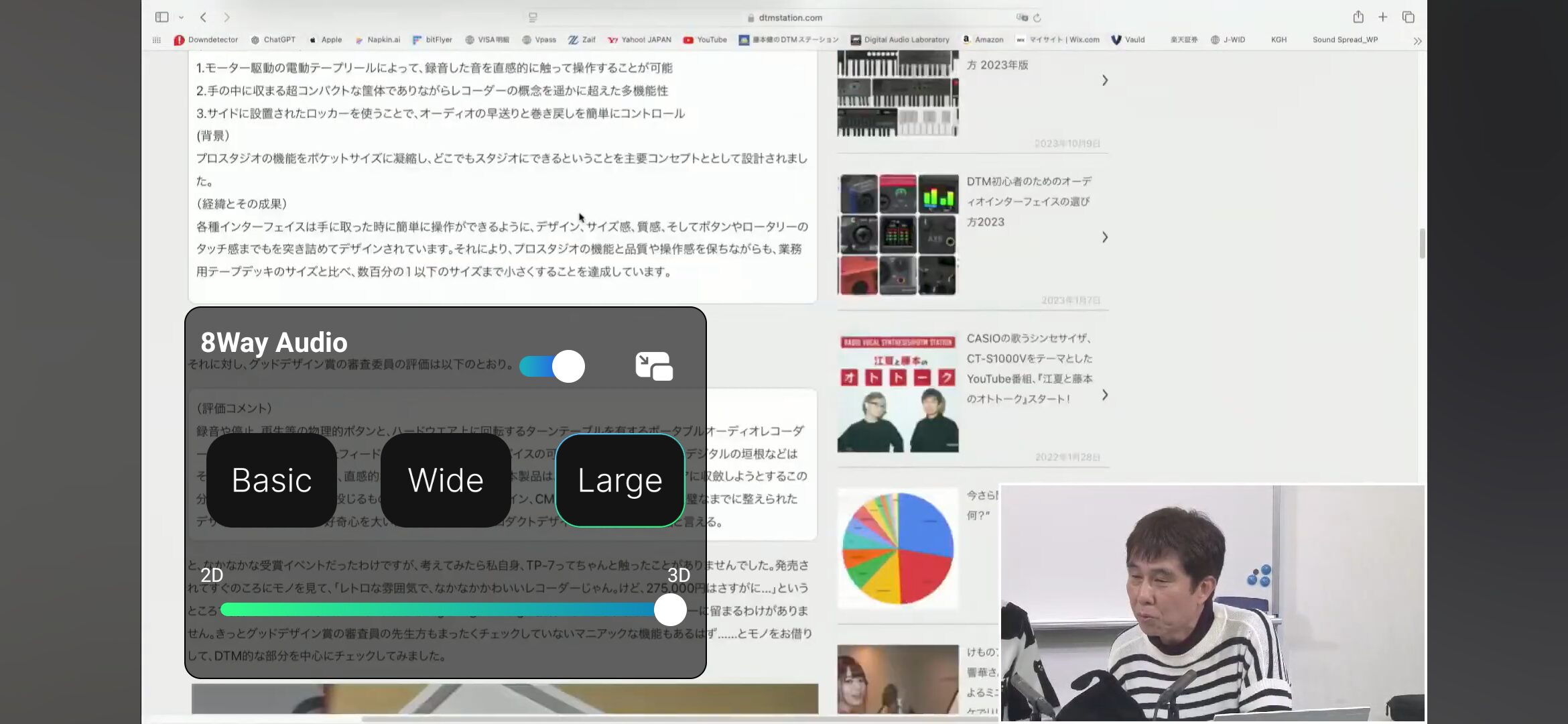
Task: Select the Basic audio mode
Action: click(271, 480)
